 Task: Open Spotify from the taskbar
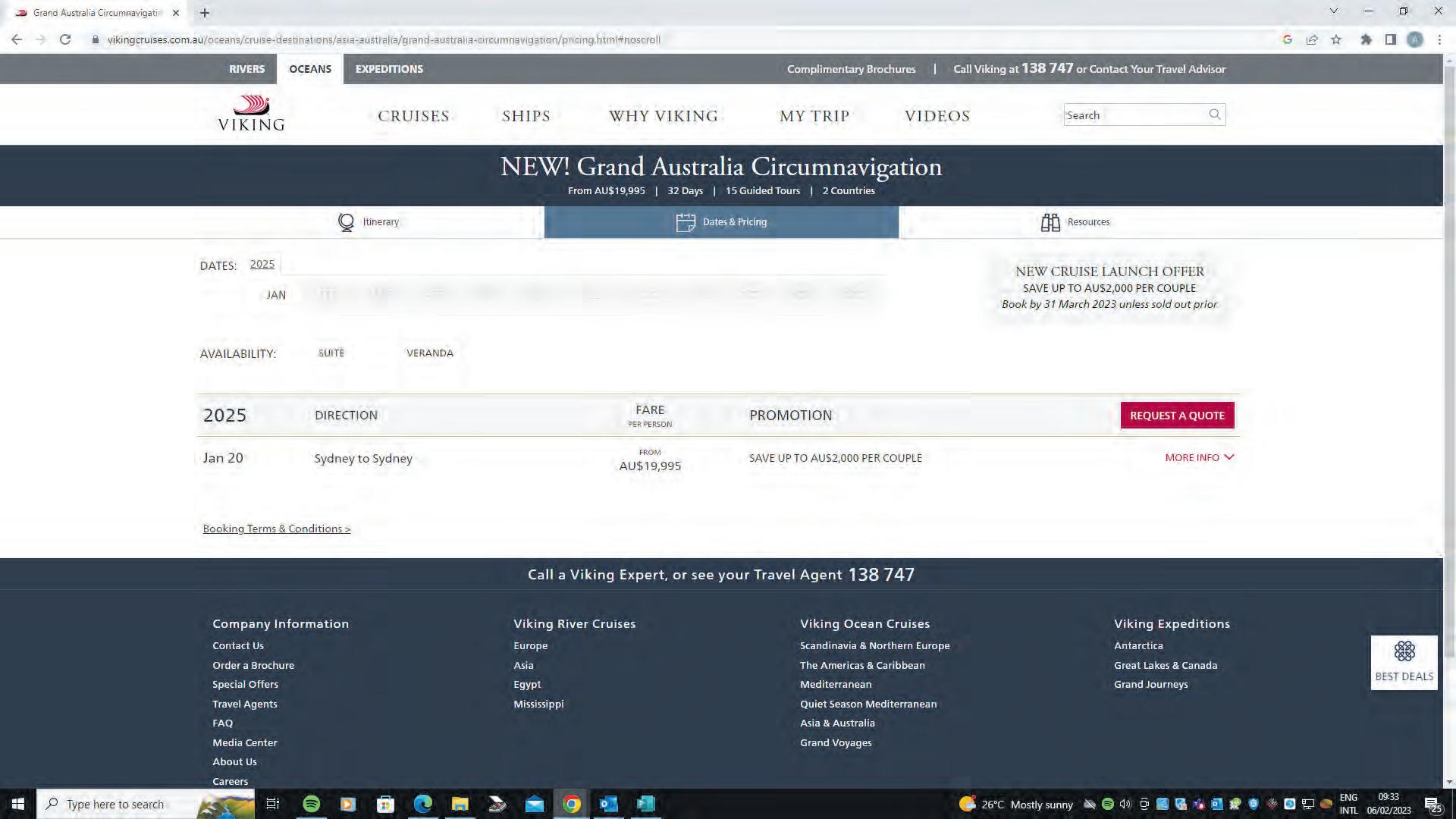coord(311,804)
